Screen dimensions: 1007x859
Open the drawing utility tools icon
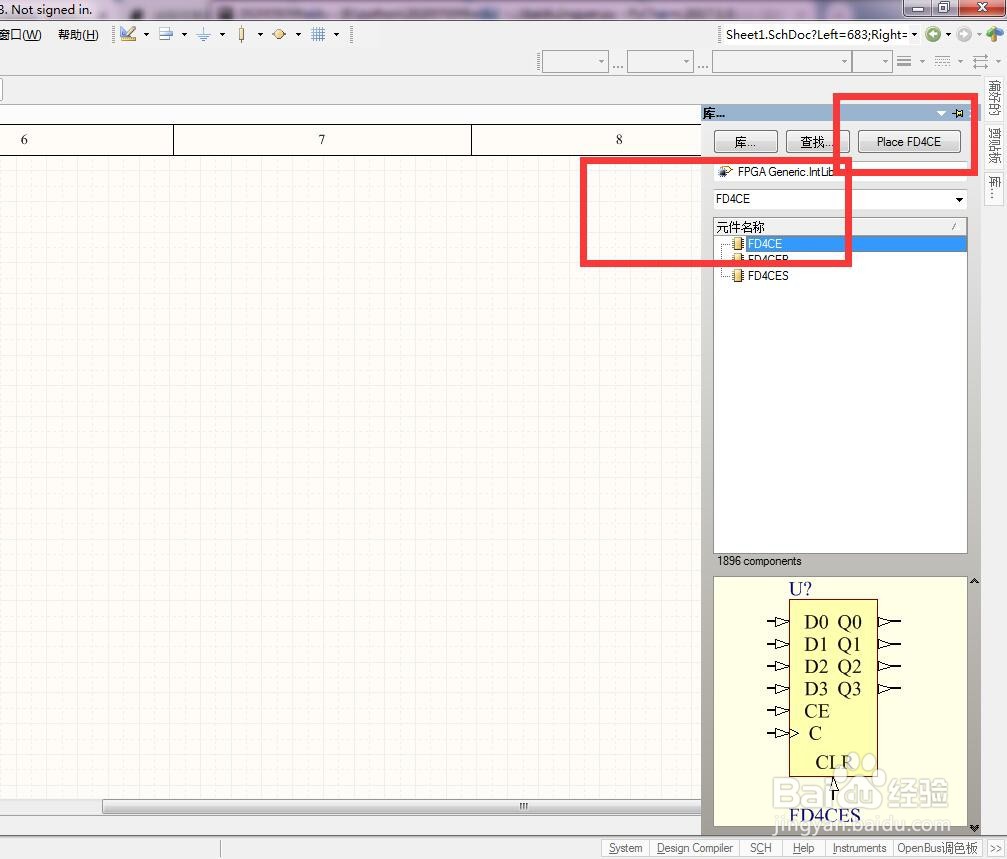(128, 34)
